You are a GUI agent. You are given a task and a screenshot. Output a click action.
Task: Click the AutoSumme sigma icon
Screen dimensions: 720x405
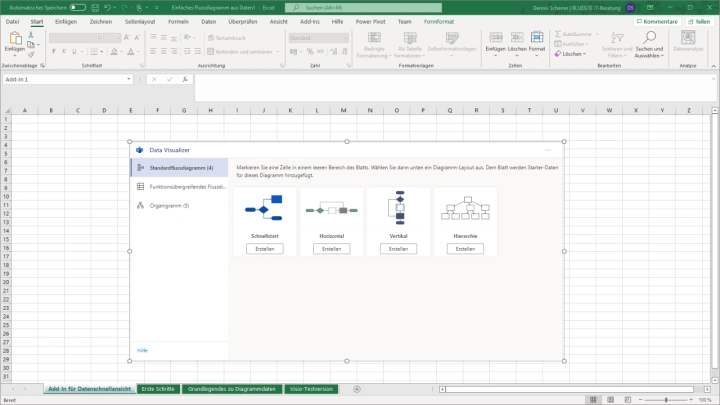coord(558,34)
